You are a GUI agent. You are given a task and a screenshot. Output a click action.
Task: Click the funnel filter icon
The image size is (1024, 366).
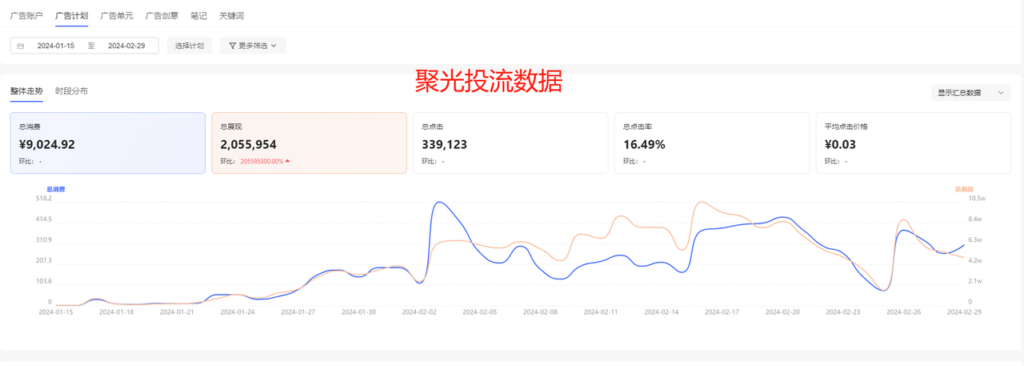pos(232,46)
